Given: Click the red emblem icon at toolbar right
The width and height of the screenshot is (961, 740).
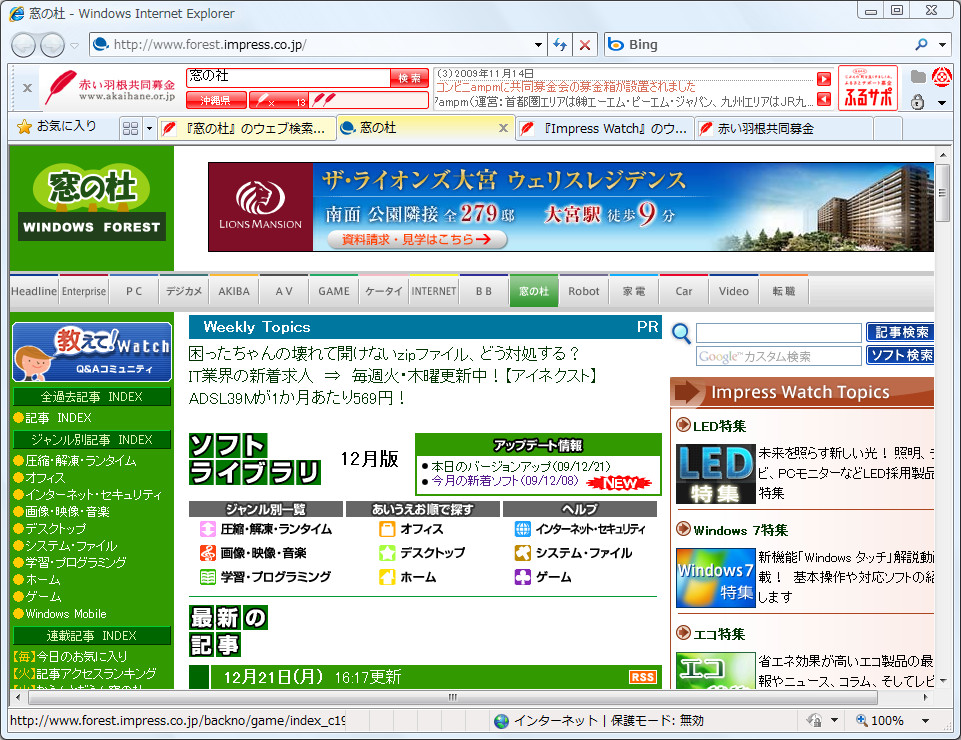Looking at the screenshot, I should [x=942, y=77].
